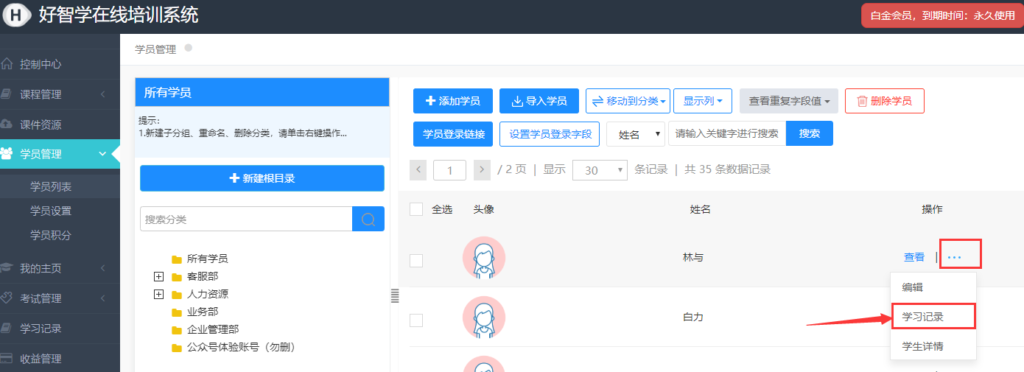Click the 搜索分类 input field

246,219
